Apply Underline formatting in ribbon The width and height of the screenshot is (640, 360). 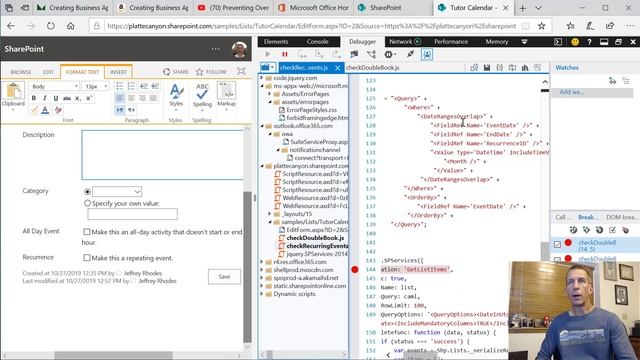tap(56, 98)
